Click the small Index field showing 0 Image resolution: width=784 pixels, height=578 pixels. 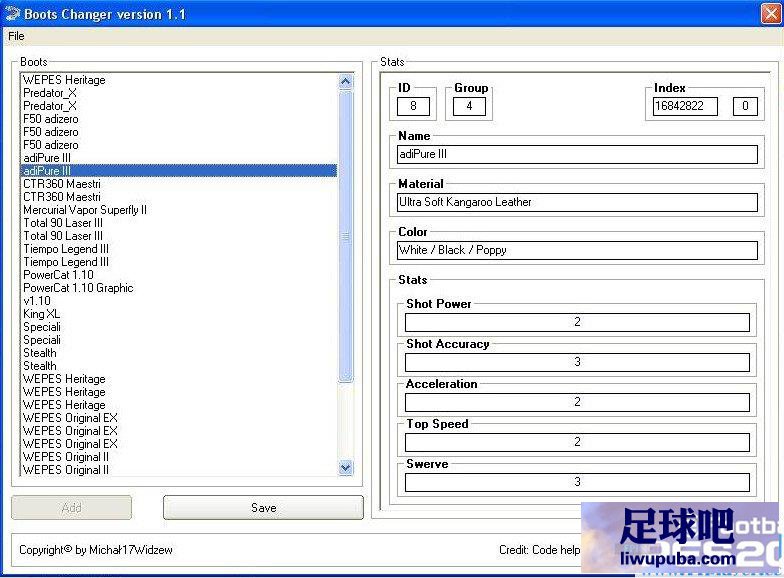coord(745,106)
